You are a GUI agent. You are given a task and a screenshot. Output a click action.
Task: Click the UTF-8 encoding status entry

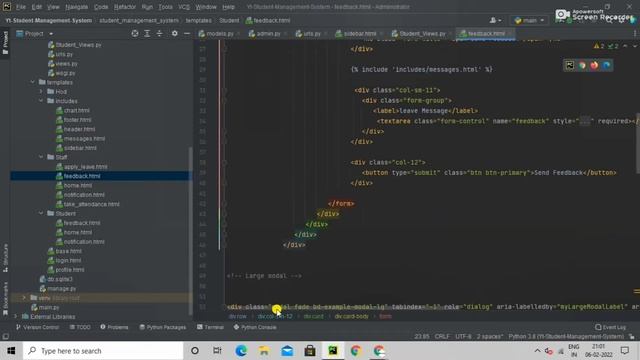point(463,337)
